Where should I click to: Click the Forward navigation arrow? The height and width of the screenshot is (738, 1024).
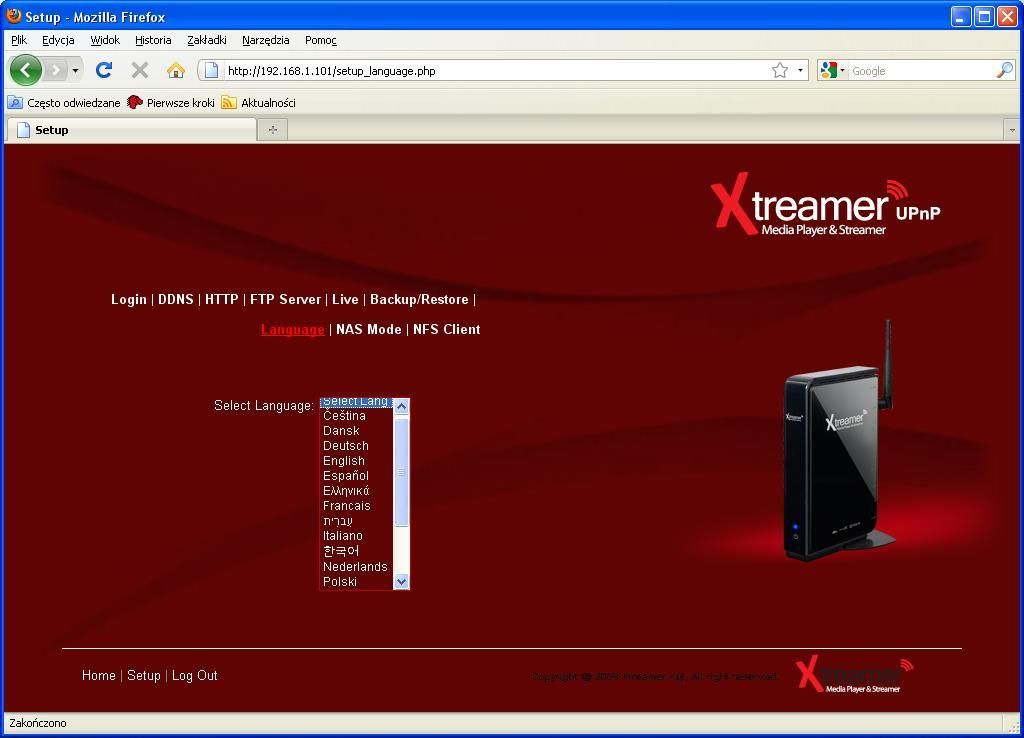pyautogui.click(x=56, y=70)
